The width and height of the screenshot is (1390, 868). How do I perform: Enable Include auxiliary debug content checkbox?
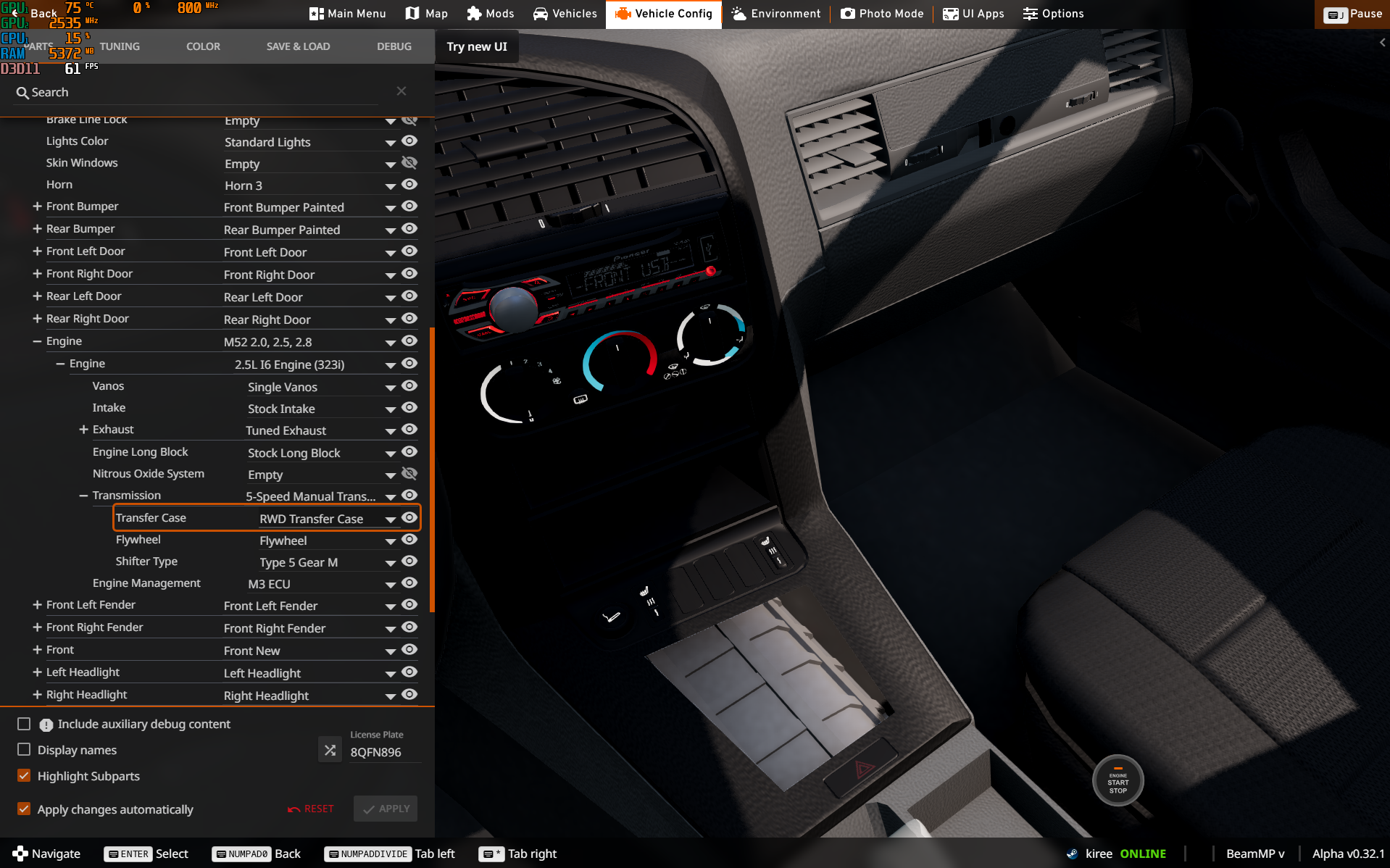[x=24, y=724]
